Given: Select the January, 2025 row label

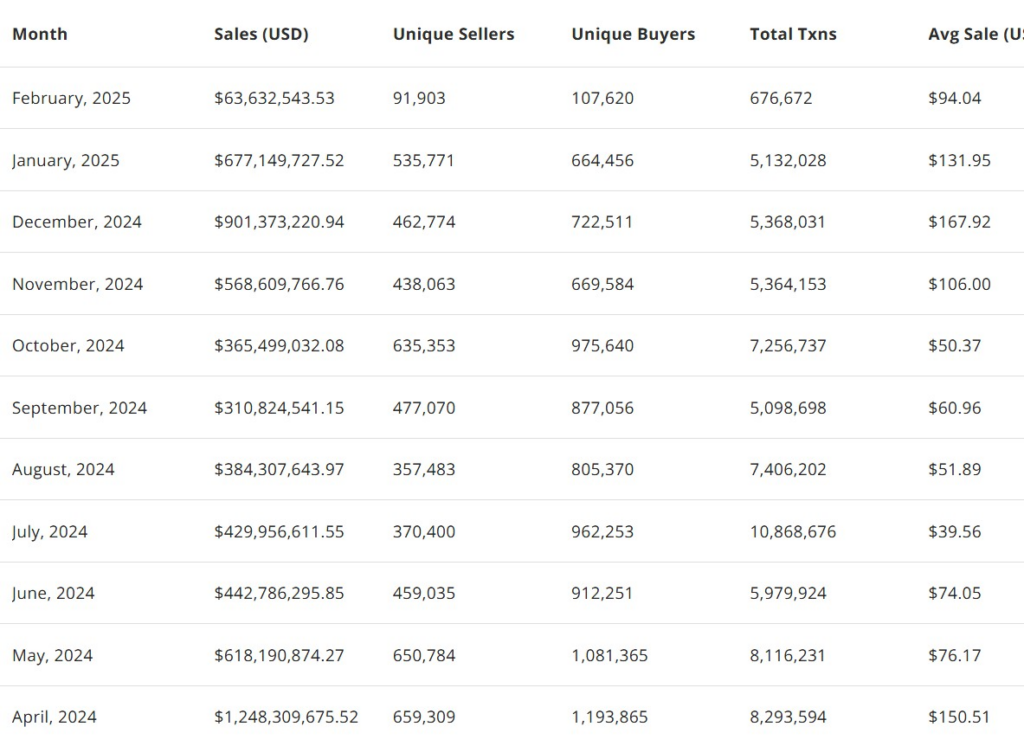Looking at the screenshot, I should pos(66,160).
